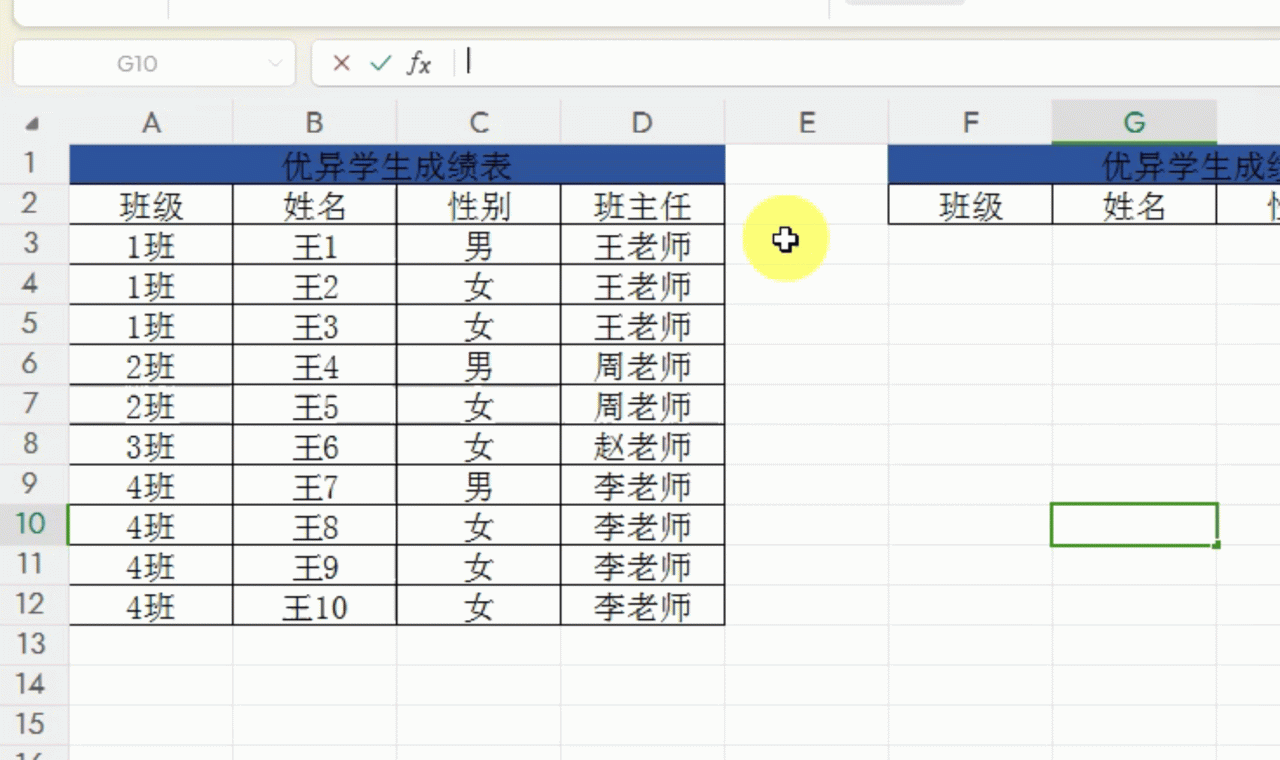Click 王老师 cell in row 4
Image resolution: width=1280 pixels, height=760 pixels.
click(643, 285)
